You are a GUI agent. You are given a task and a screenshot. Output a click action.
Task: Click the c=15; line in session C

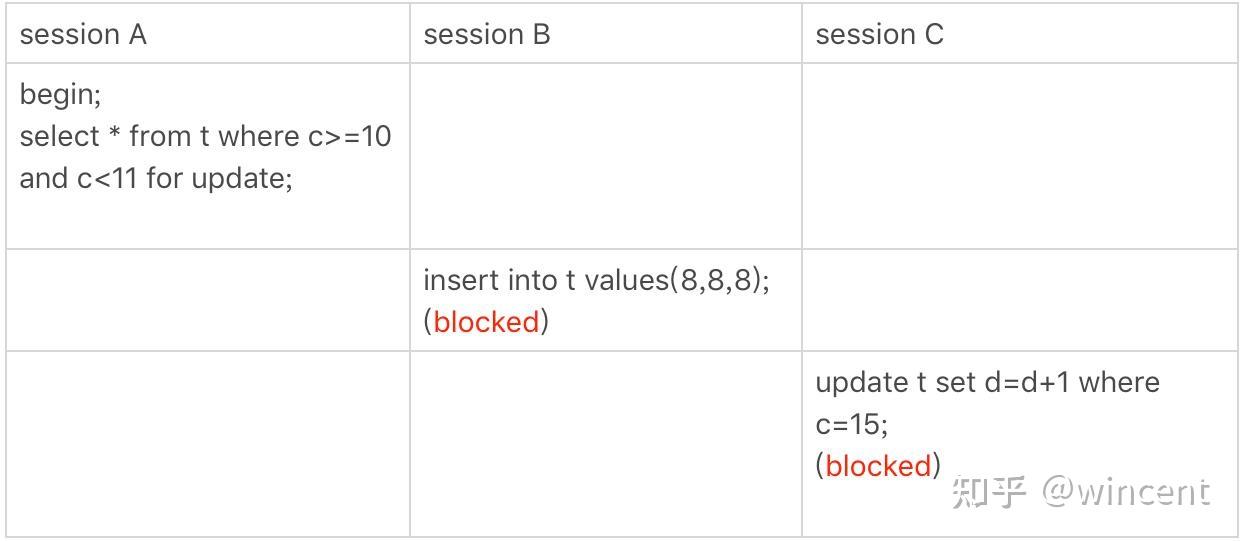(x=852, y=424)
